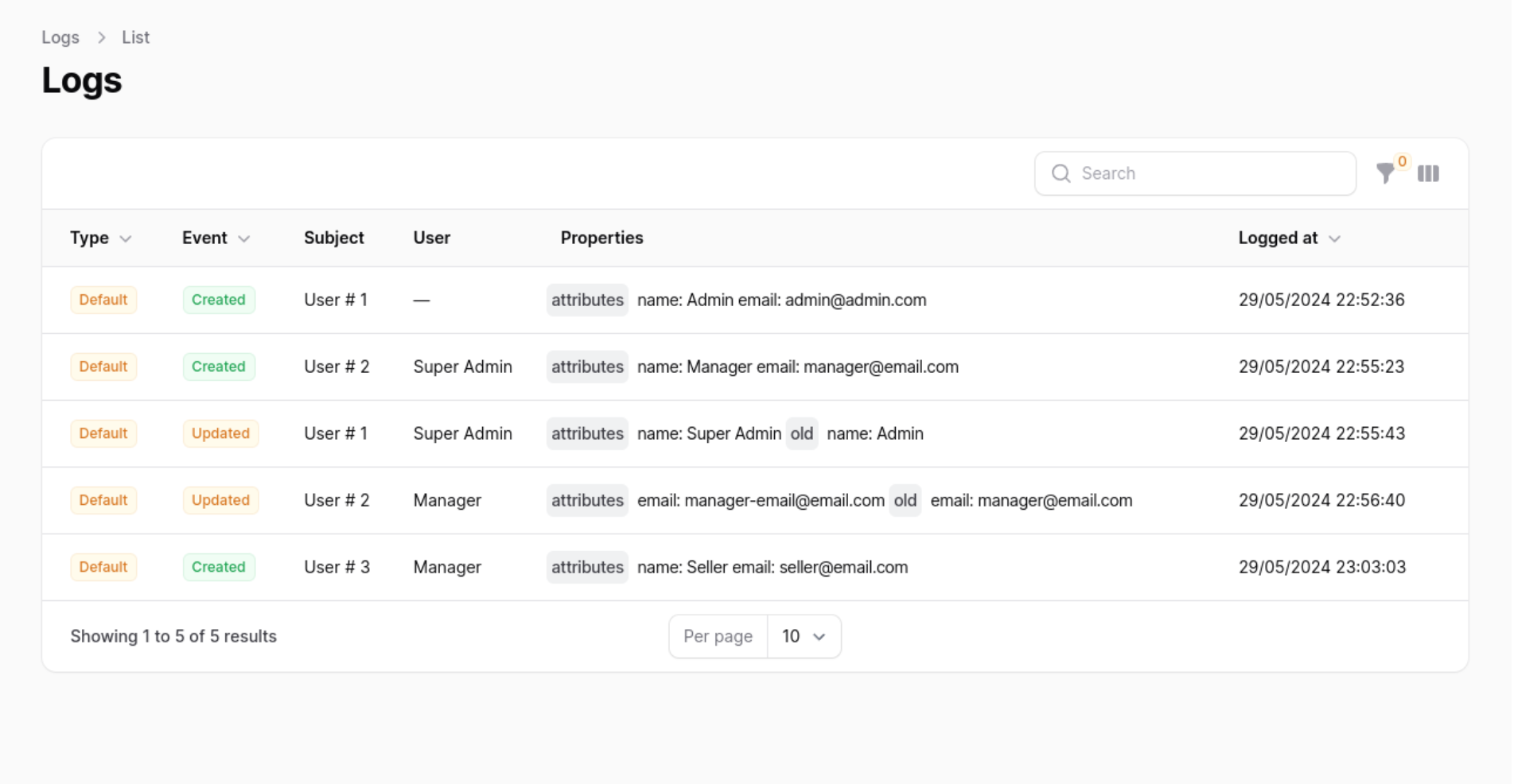Click the breadcrumb chevron separator
The width and height of the screenshot is (1514, 784).
(101, 37)
